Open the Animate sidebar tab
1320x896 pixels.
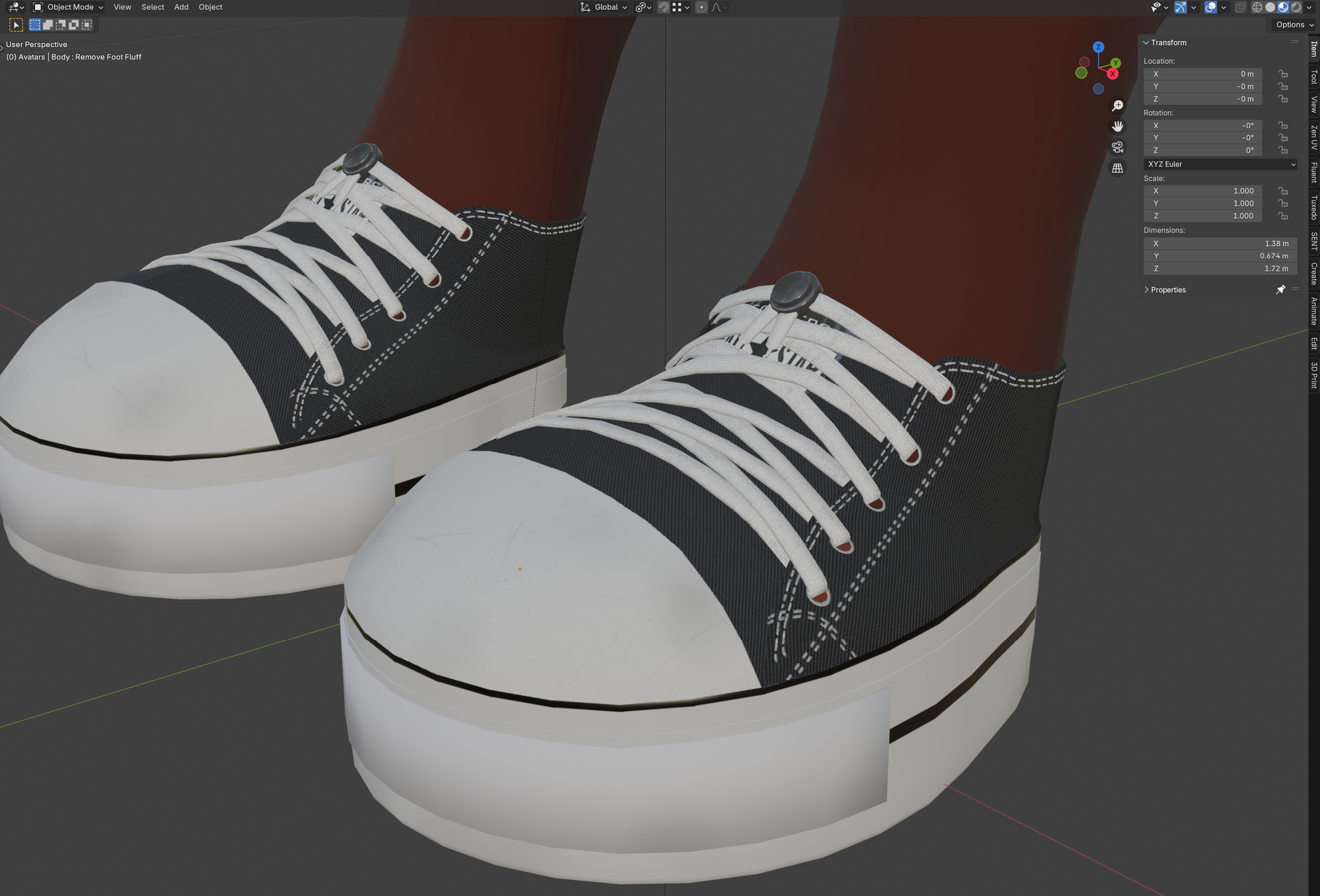click(x=1314, y=311)
